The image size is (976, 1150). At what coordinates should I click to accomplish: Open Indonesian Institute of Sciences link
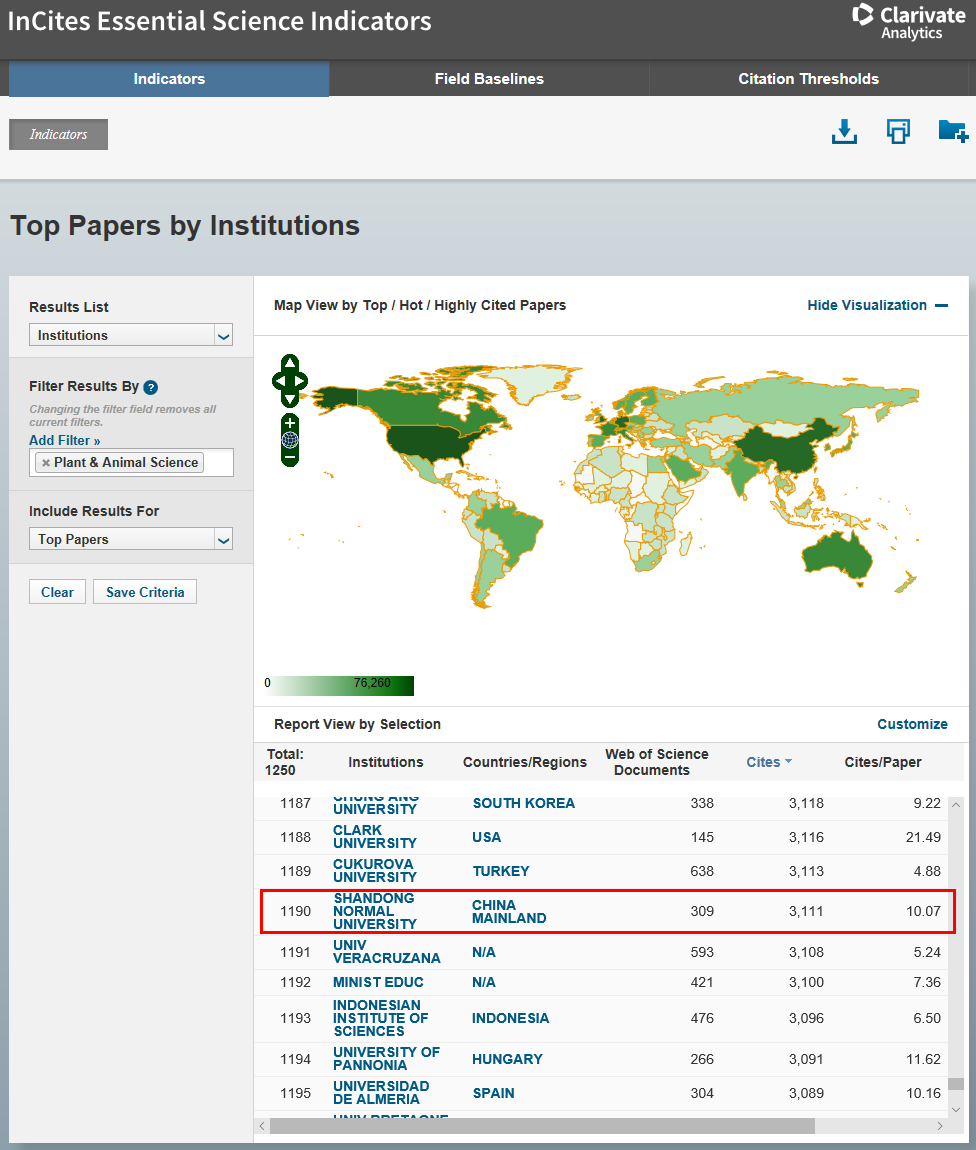pos(380,1018)
